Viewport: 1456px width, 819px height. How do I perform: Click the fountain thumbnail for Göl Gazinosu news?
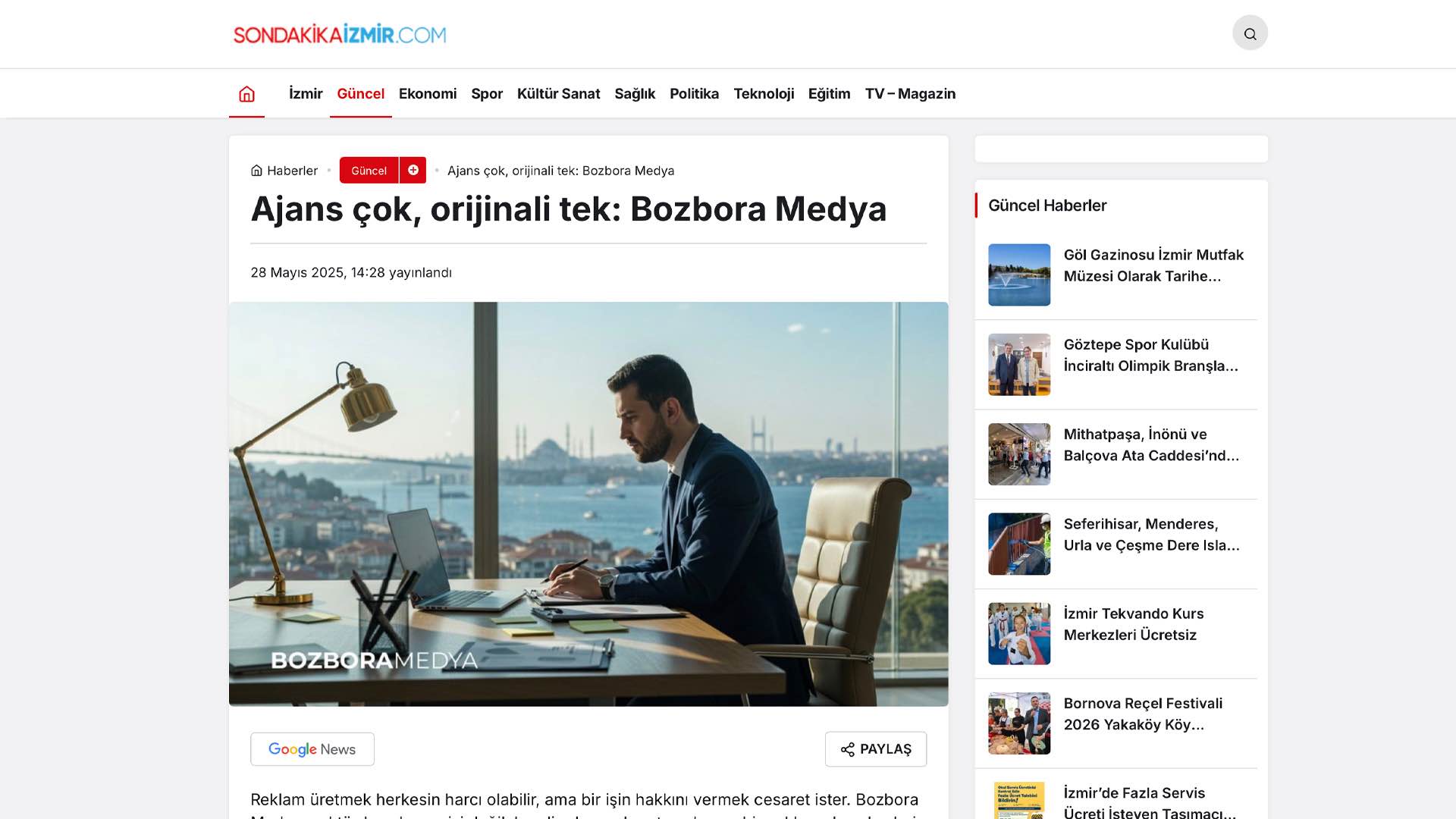point(1019,275)
